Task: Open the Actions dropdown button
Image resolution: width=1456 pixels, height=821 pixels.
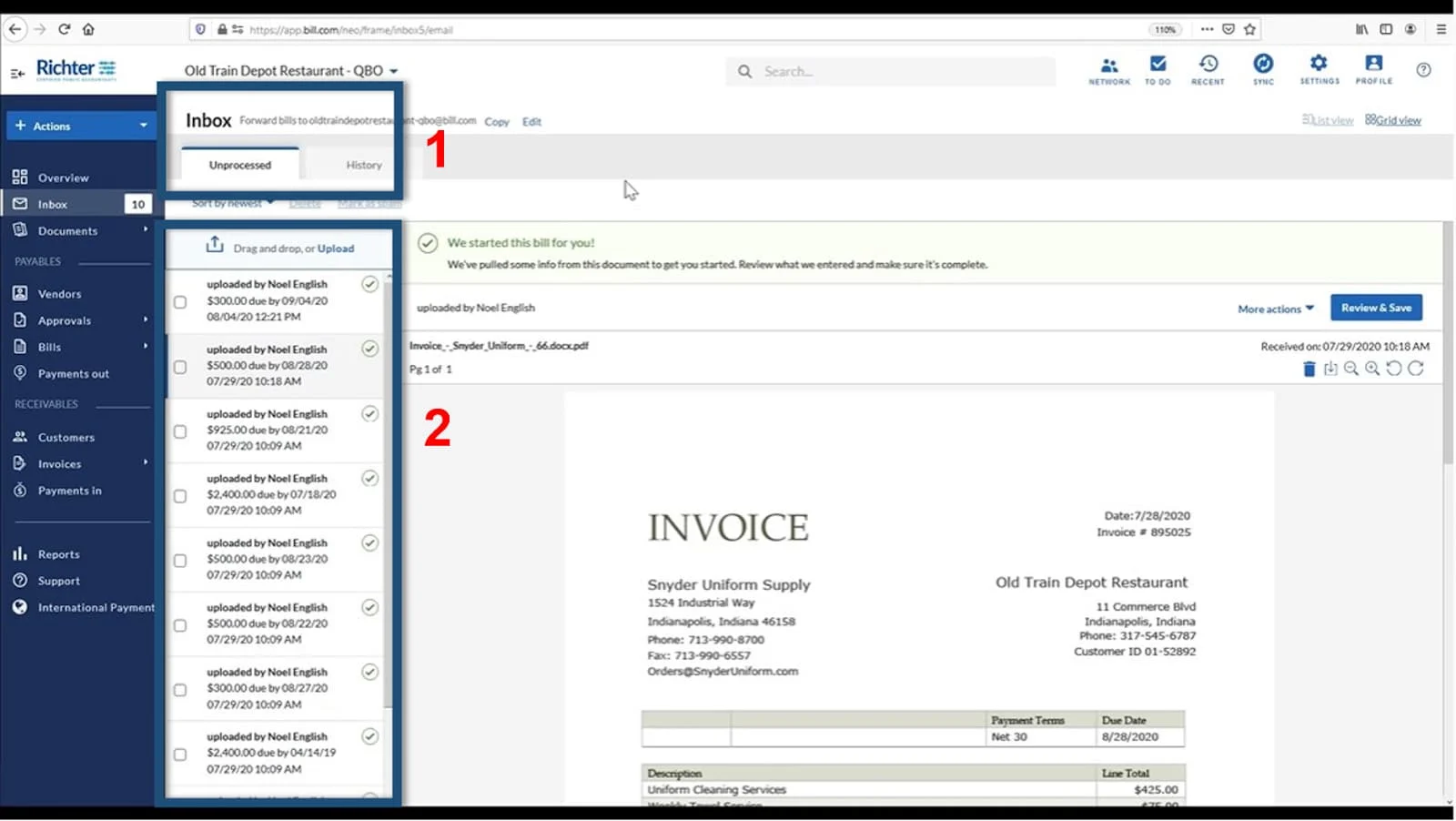Action: [80, 126]
